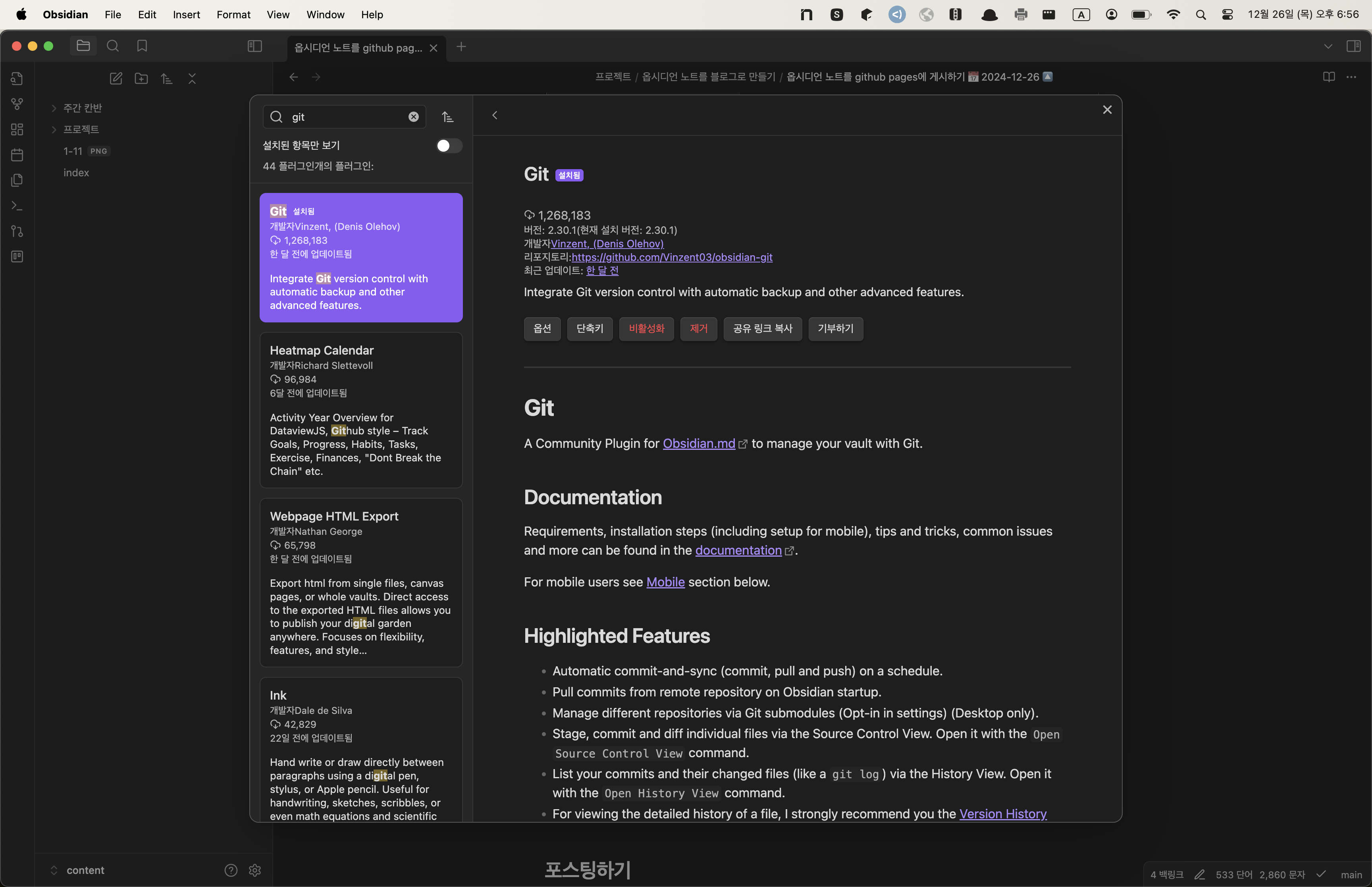
Task: Close the github pages note tab
Action: click(x=434, y=48)
